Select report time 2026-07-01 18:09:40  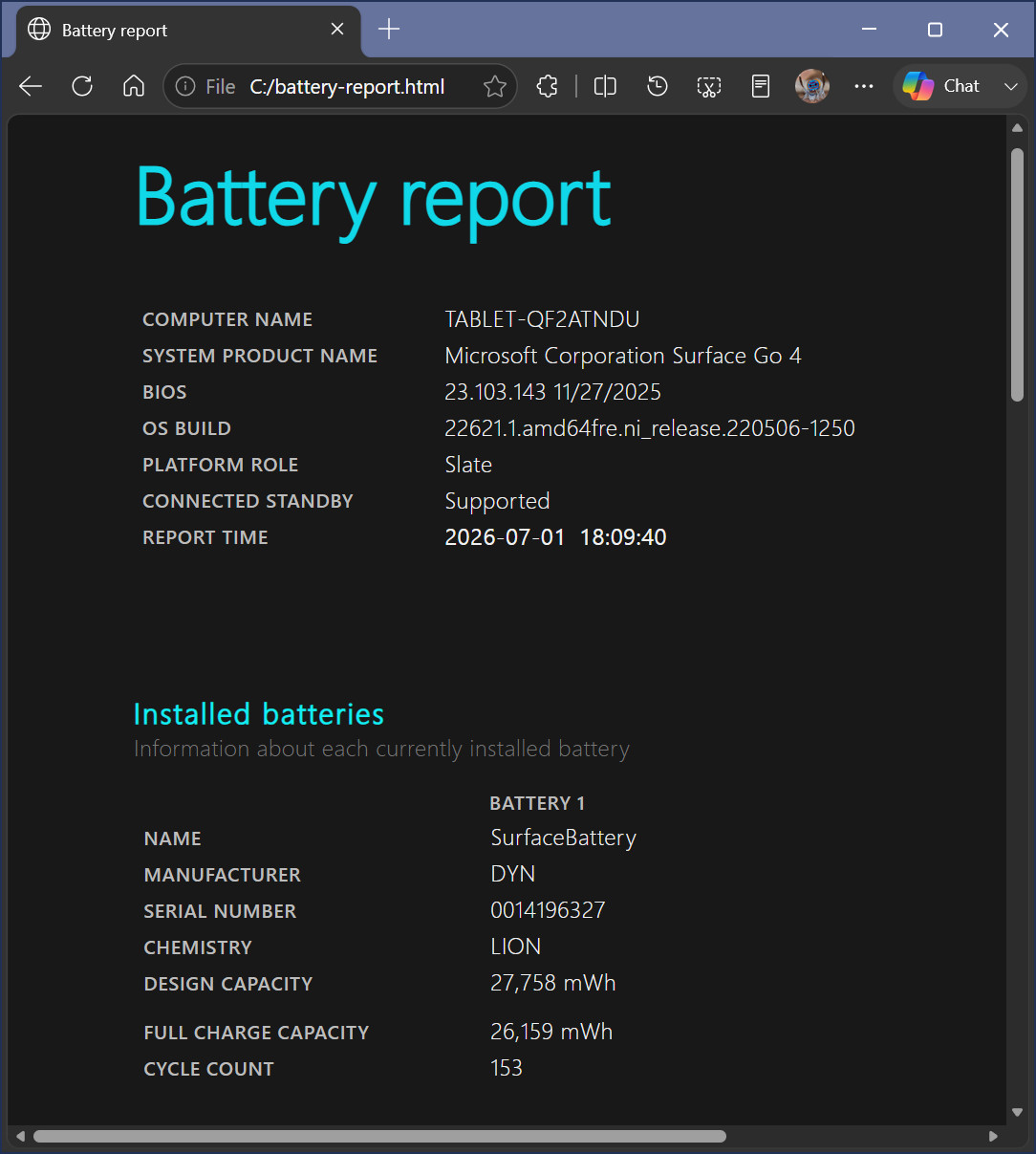click(x=555, y=537)
